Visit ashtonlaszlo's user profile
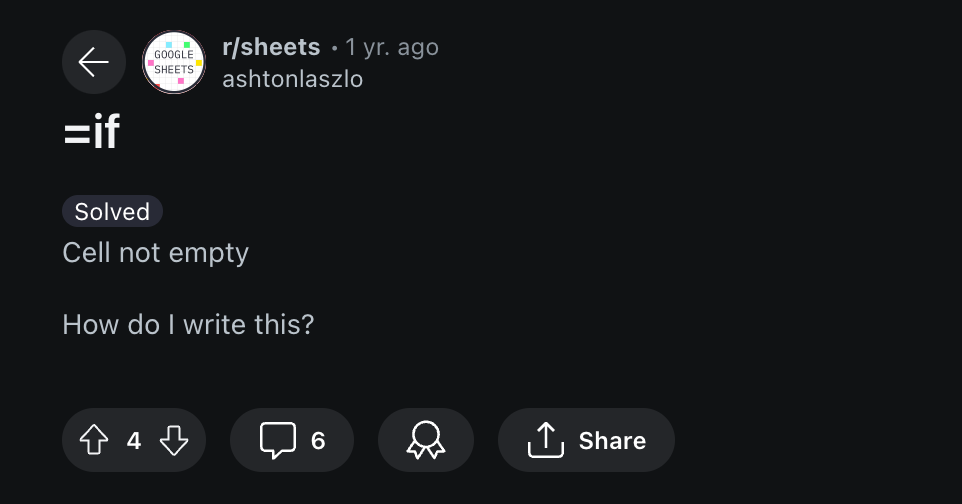Image resolution: width=962 pixels, height=504 pixels. click(292, 78)
